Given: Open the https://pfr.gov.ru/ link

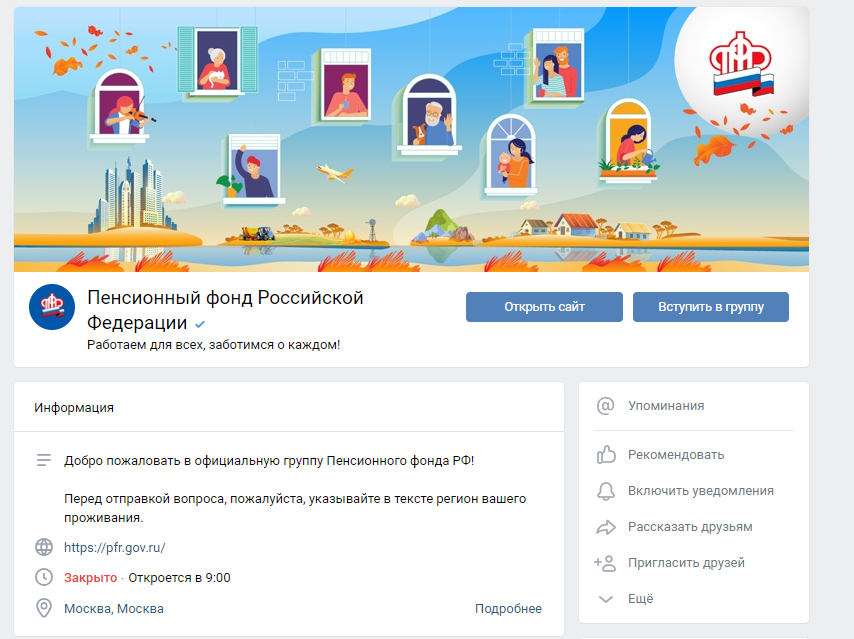Looking at the screenshot, I should coord(114,547).
